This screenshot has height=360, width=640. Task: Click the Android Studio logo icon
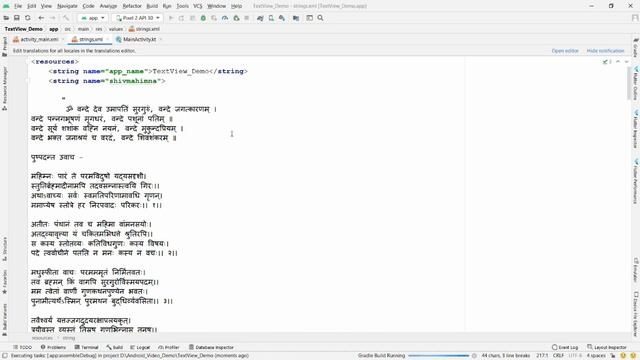coord(6,6)
